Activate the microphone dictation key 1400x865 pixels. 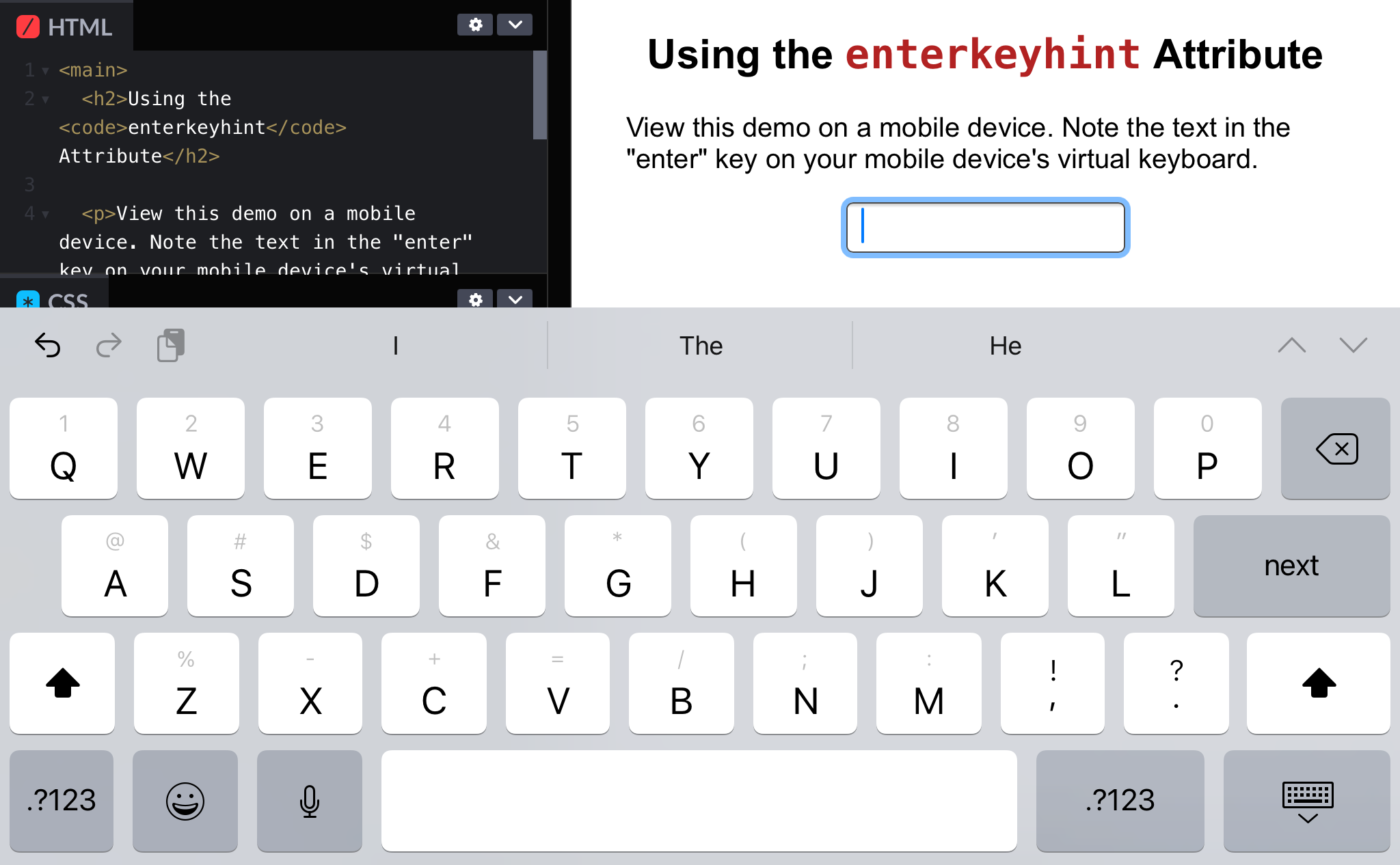[309, 801]
